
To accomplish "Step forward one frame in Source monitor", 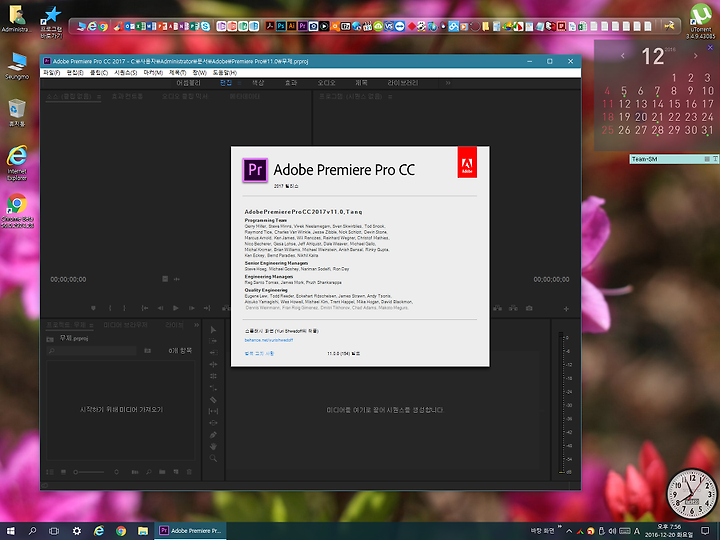I will point(191,308).
